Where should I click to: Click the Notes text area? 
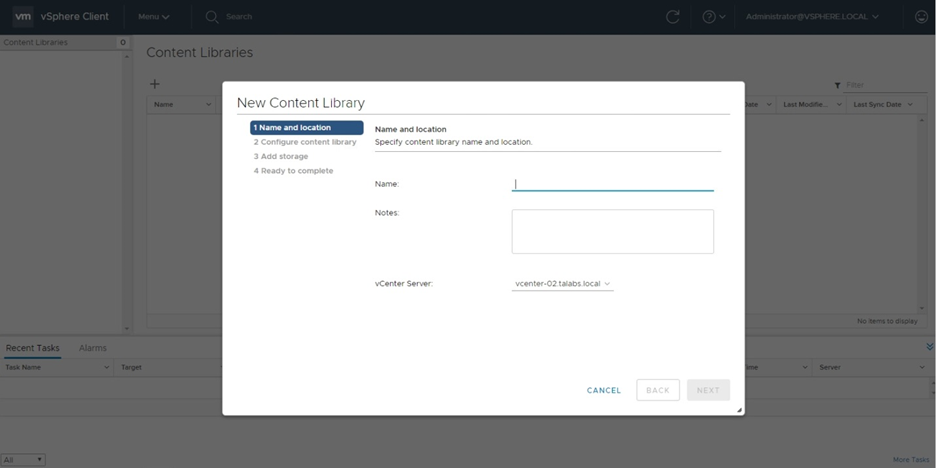point(612,232)
